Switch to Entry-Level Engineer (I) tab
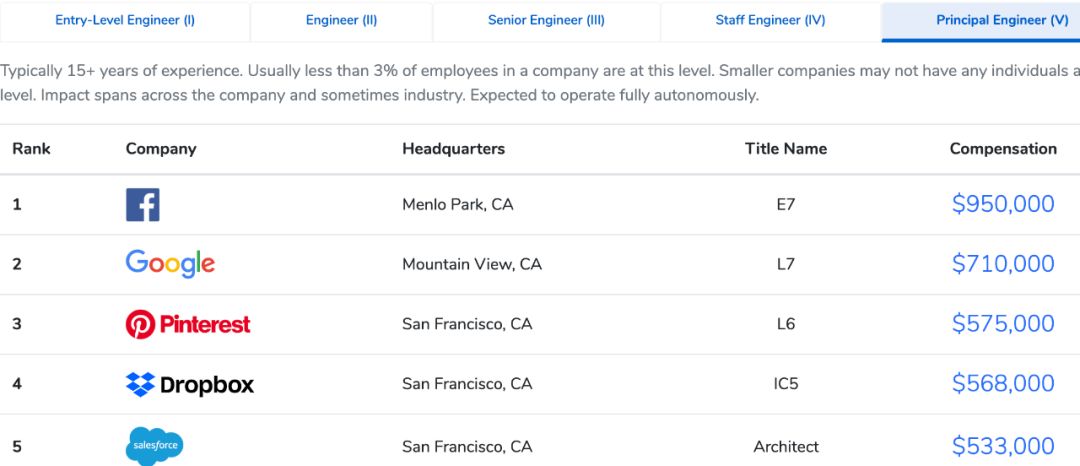 (x=125, y=21)
